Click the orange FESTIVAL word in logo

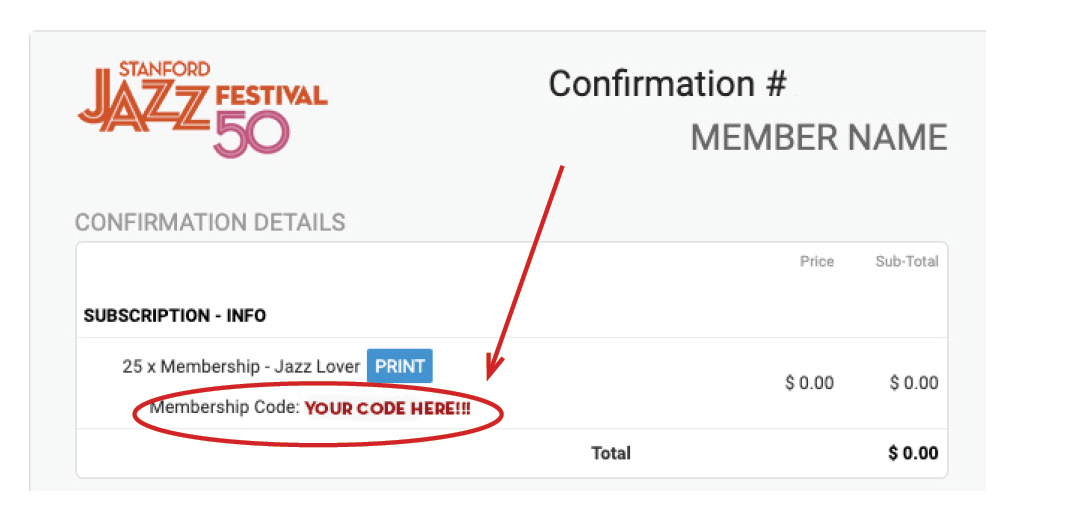pyautogui.click(x=271, y=96)
